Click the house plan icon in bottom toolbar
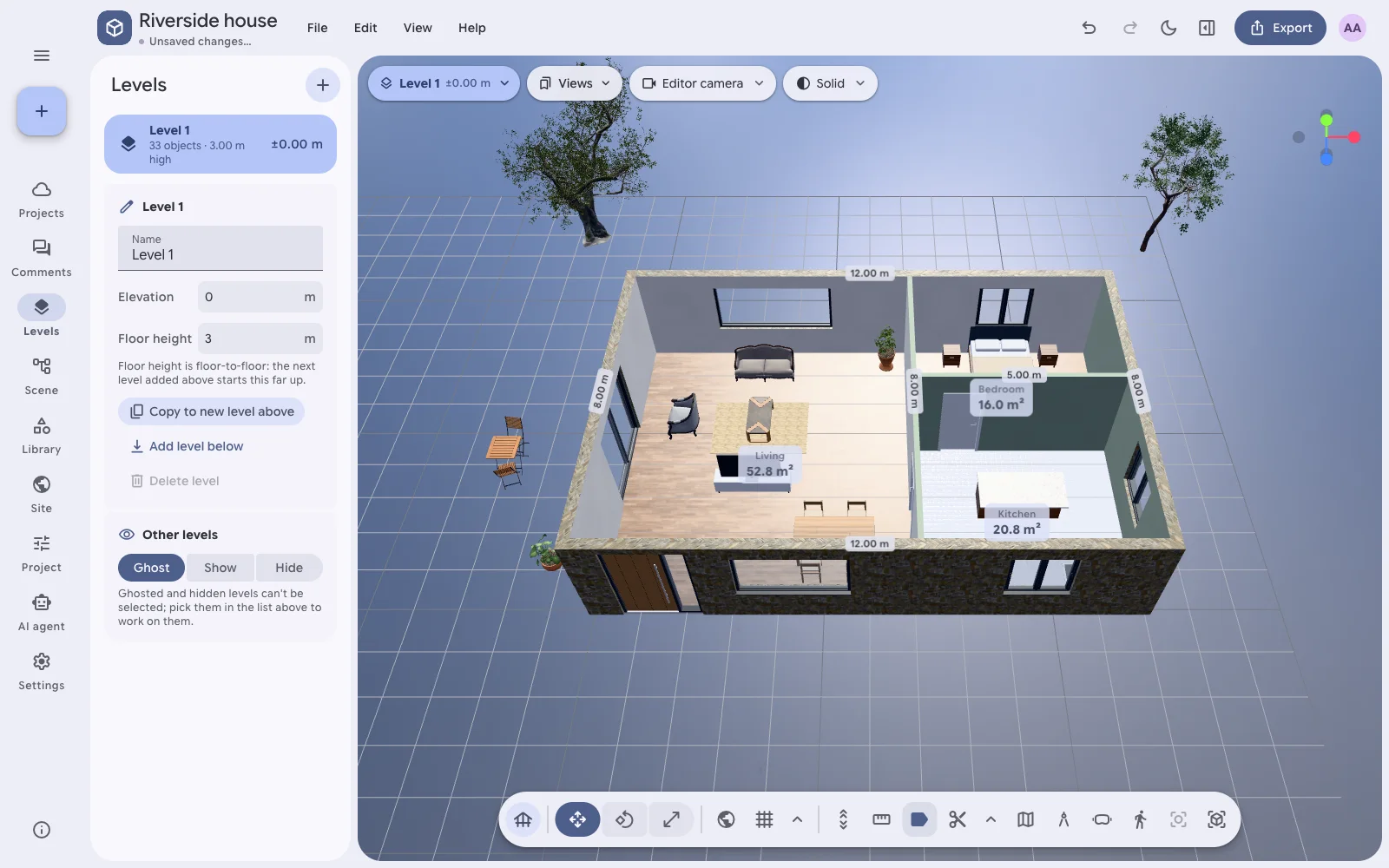 tap(523, 819)
